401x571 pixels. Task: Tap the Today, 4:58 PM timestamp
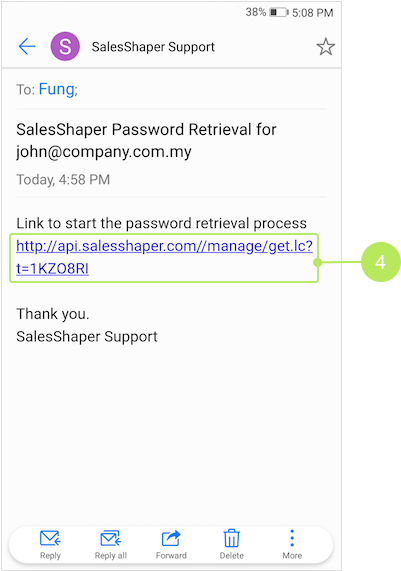[63, 180]
